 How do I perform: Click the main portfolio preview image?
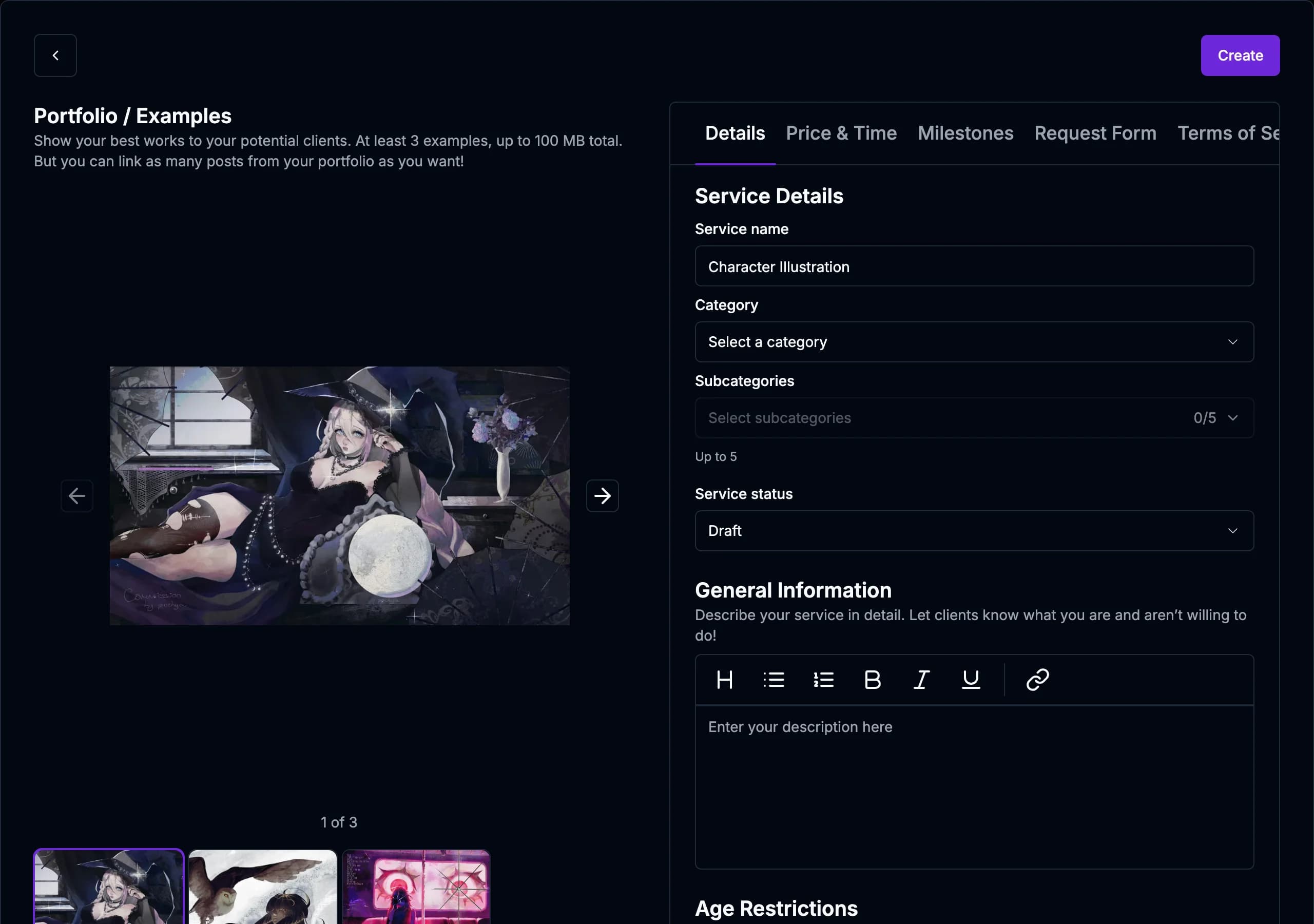339,496
